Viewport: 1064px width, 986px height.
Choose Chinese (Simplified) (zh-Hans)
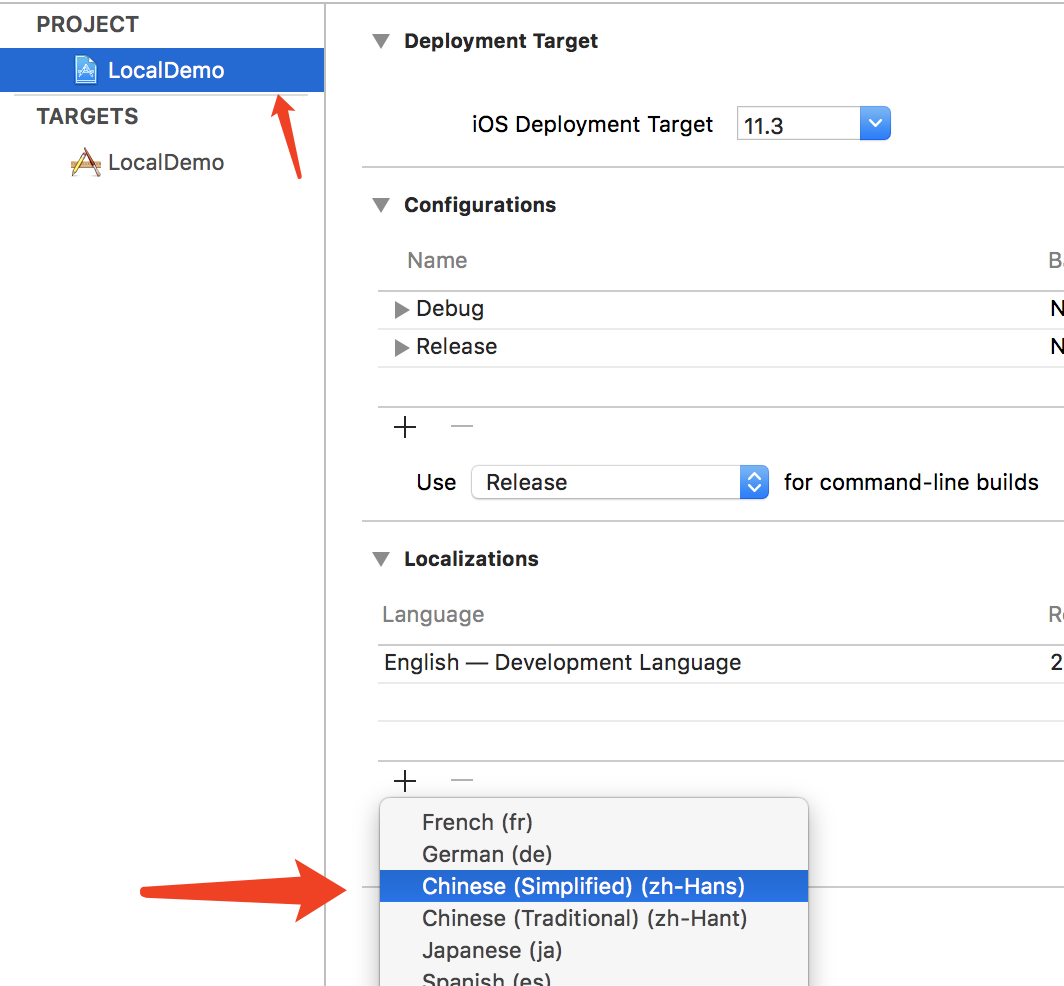tap(594, 886)
